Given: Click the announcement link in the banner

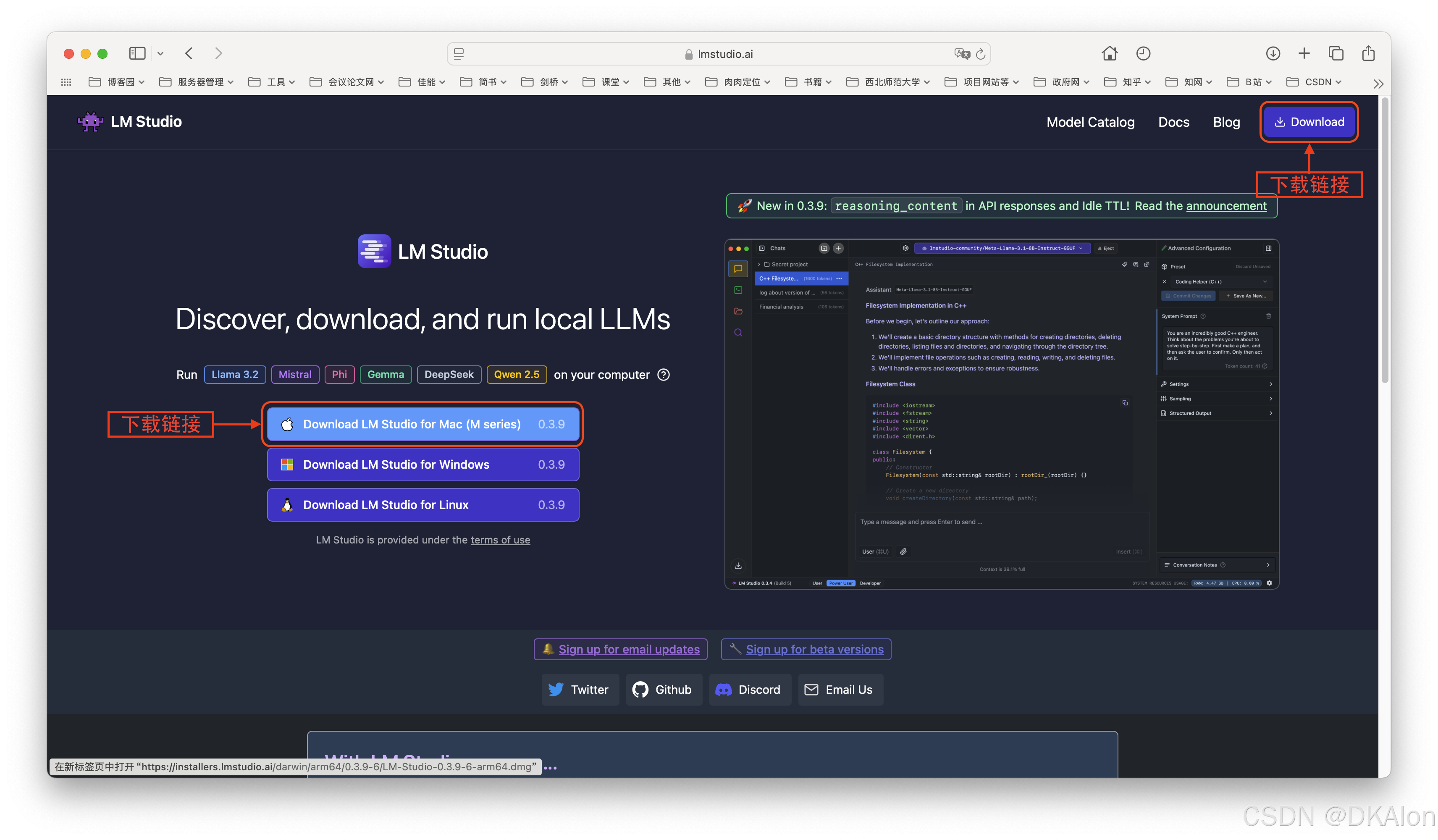Looking at the screenshot, I should pos(1226,206).
